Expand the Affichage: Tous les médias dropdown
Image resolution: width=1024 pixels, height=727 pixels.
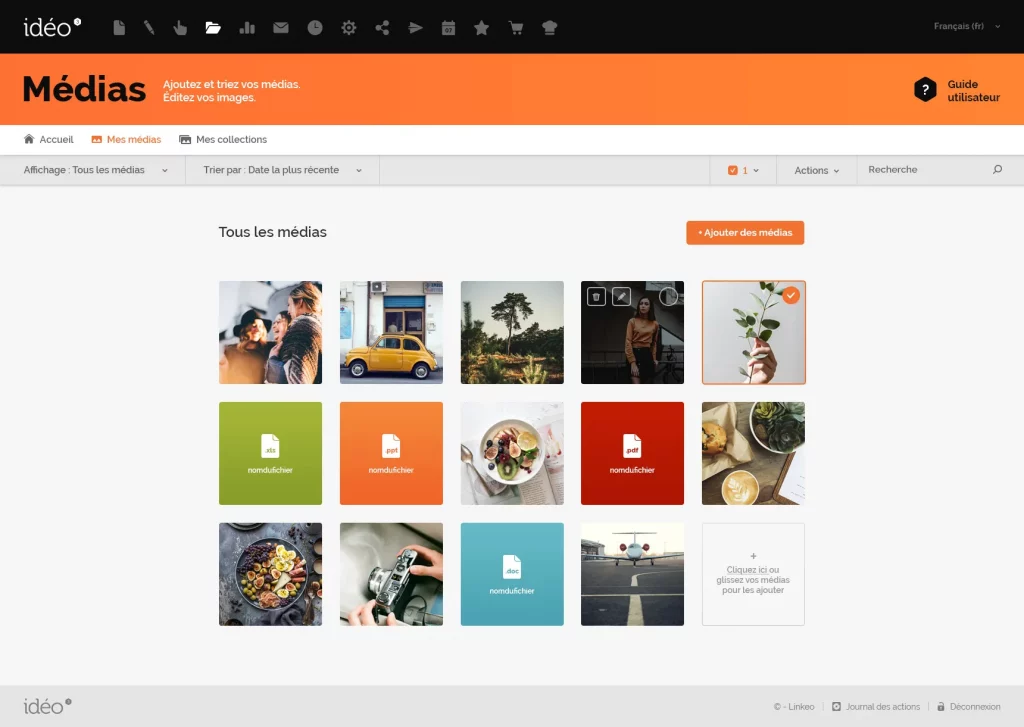tap(96, 170)
